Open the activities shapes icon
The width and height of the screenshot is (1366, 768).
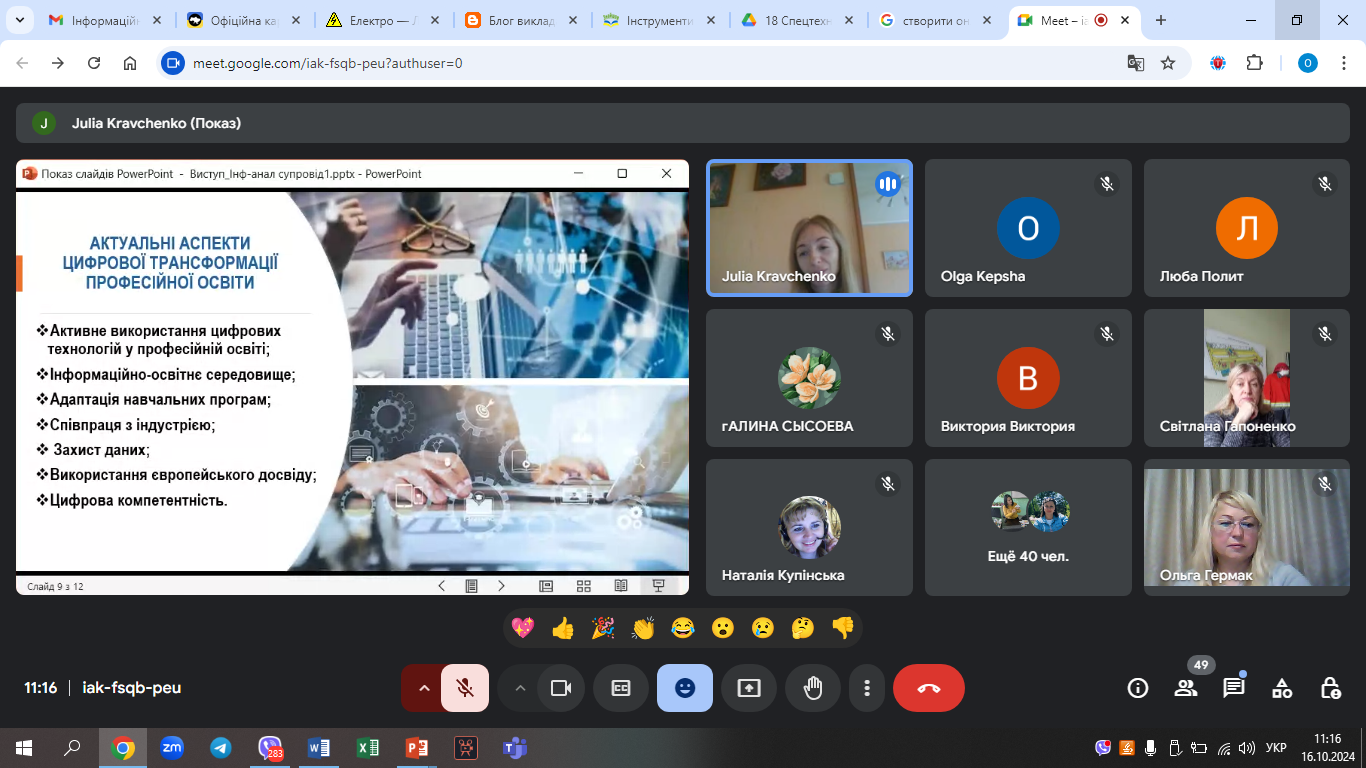point(1282,688)
